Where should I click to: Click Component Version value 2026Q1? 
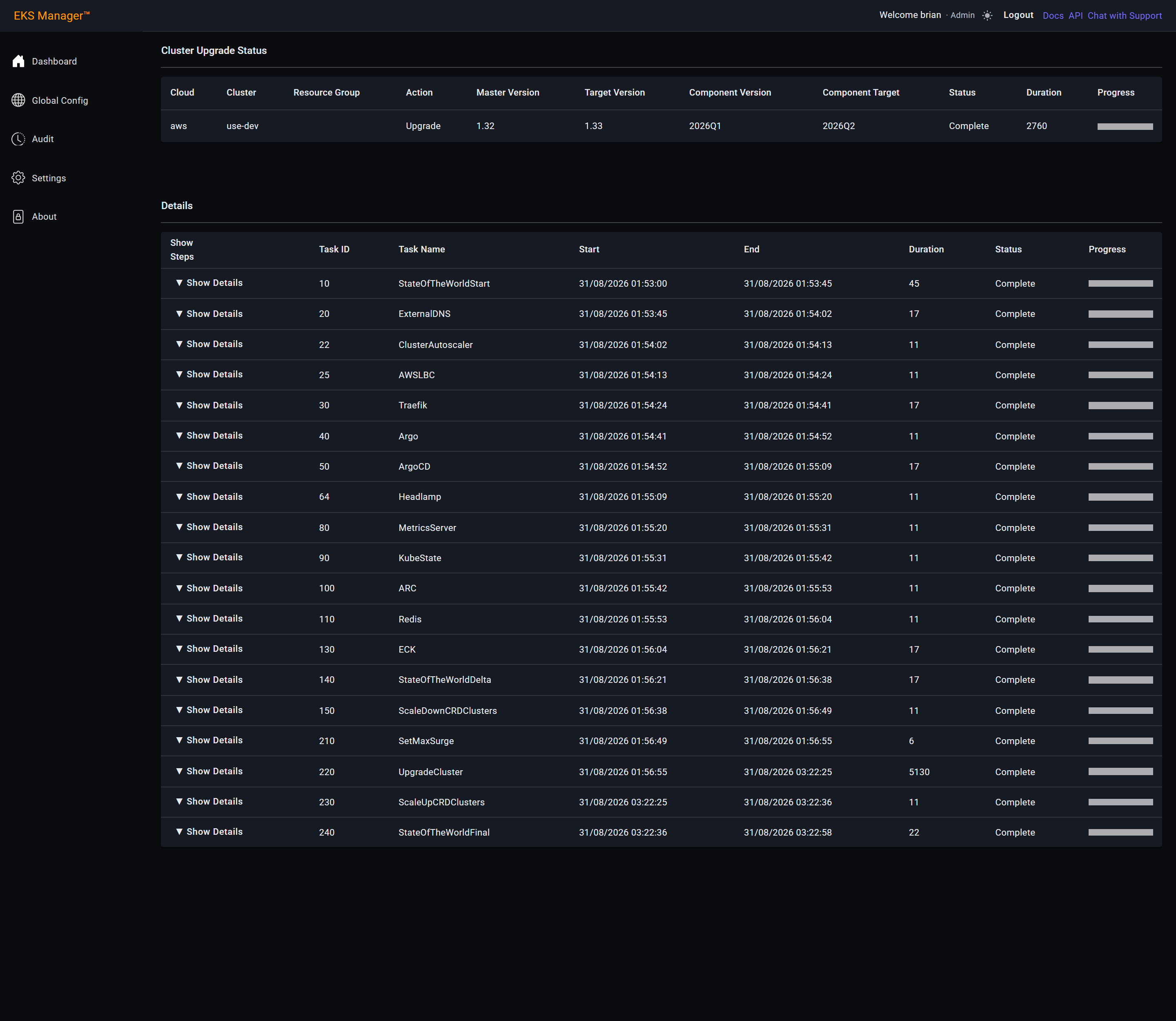tap(705, 126)
